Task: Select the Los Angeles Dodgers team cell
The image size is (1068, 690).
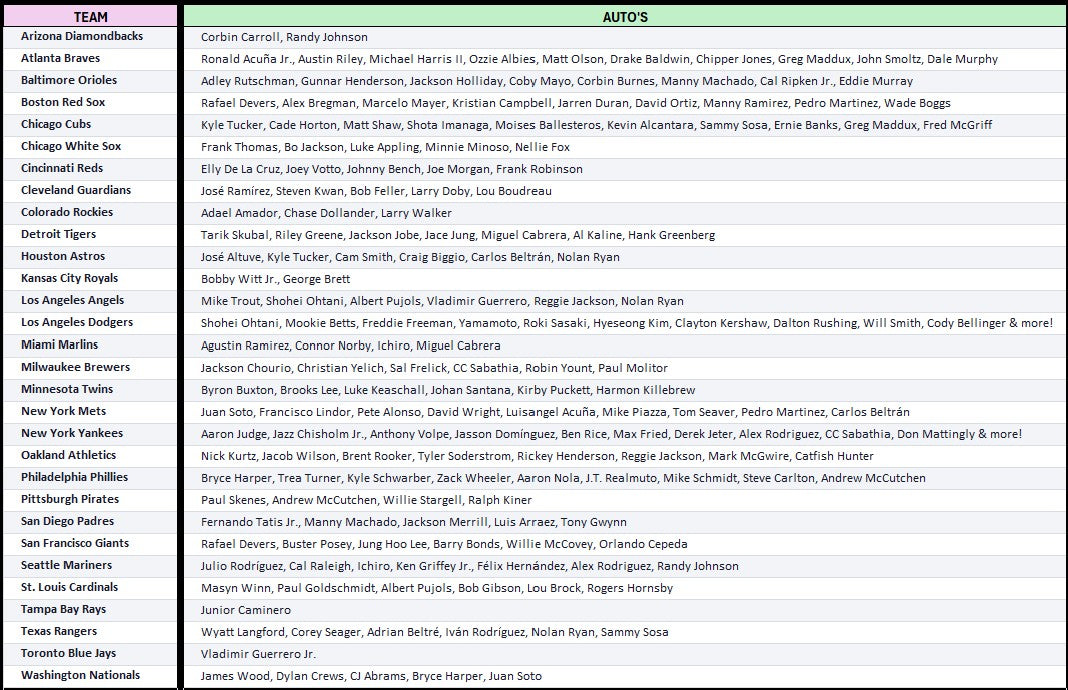Action: click(90, 323)
